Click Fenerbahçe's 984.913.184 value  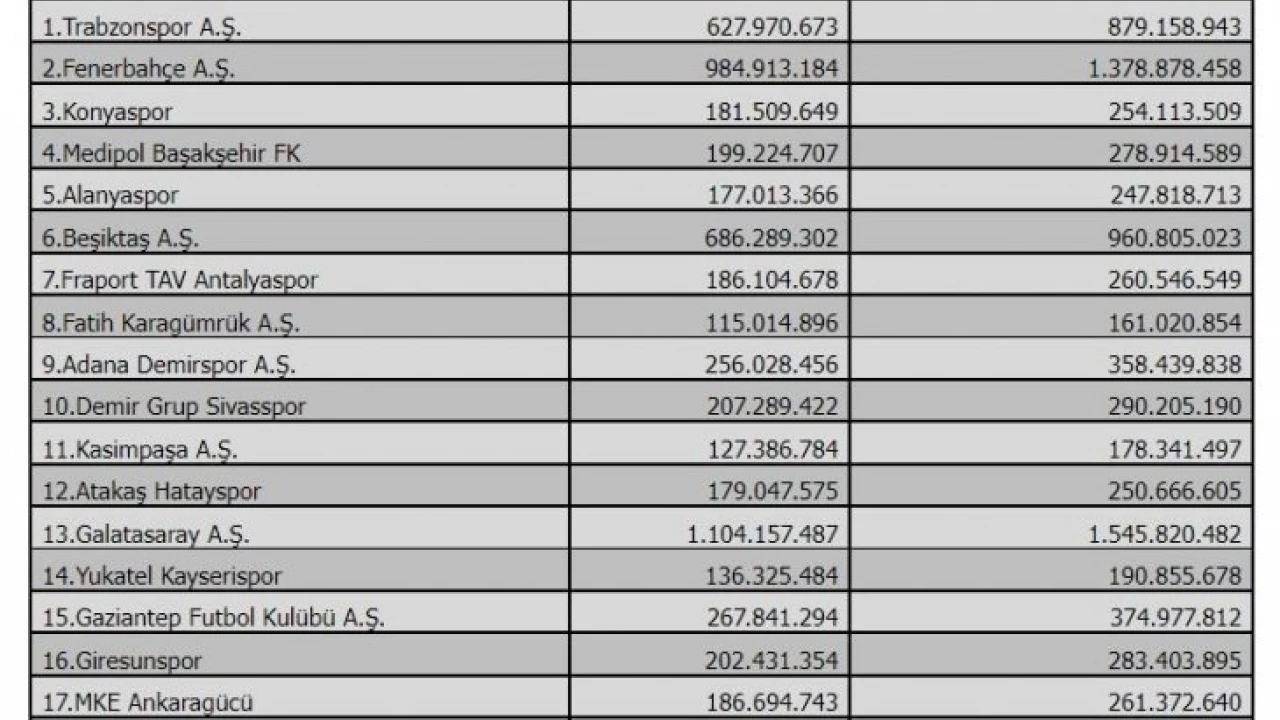[x=770, y=69]
